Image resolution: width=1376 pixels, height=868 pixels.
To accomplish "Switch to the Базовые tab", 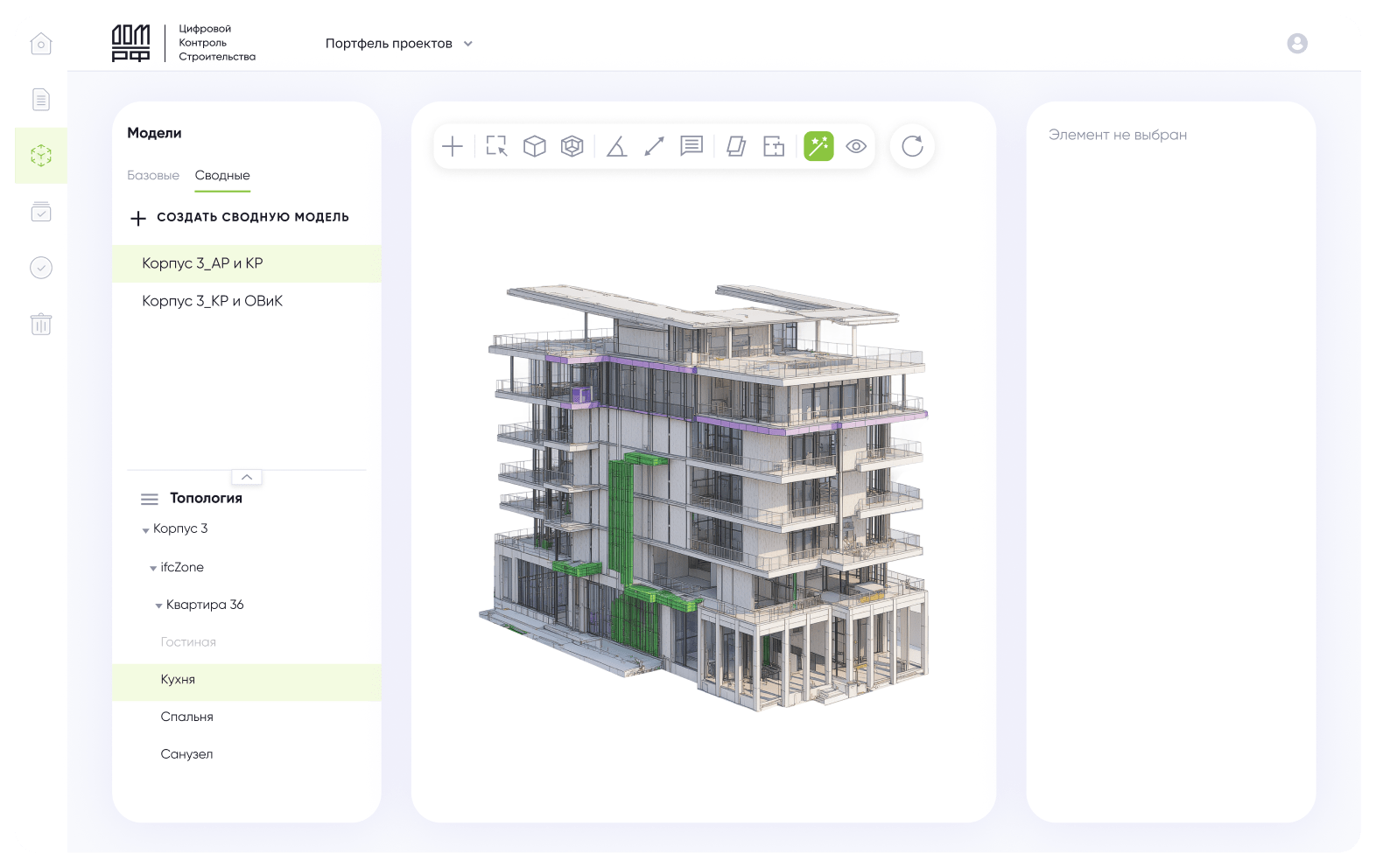I will point(153,176).
